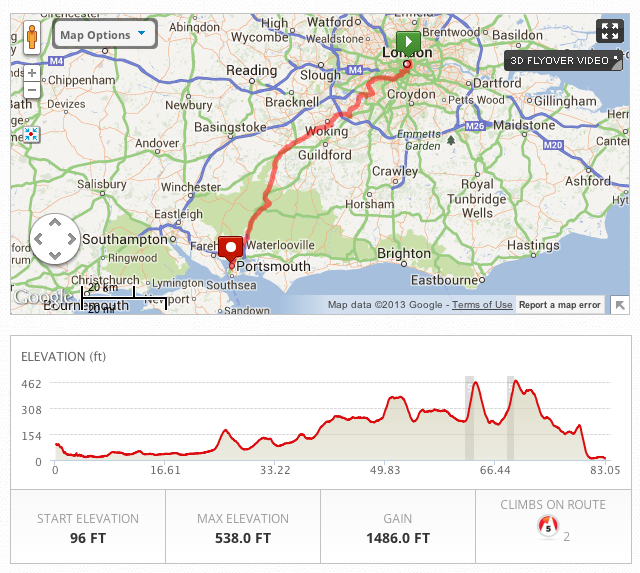Viewport: 640px width, 573px height.
Task: Enter fullscreen map view
Action: (609, 31)
